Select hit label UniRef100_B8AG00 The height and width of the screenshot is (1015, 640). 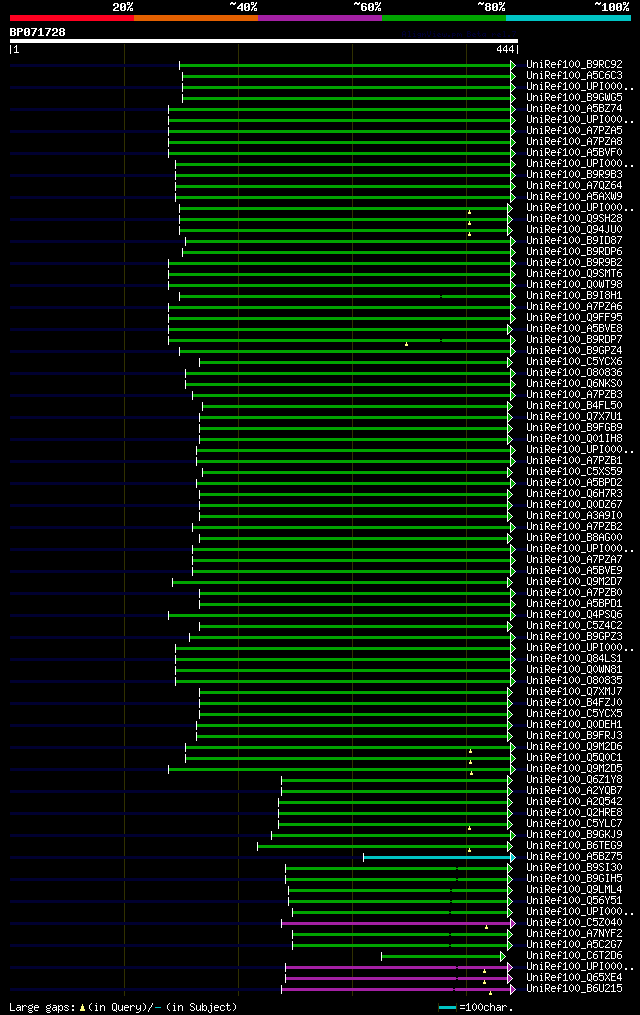click(x=574, y=538)
